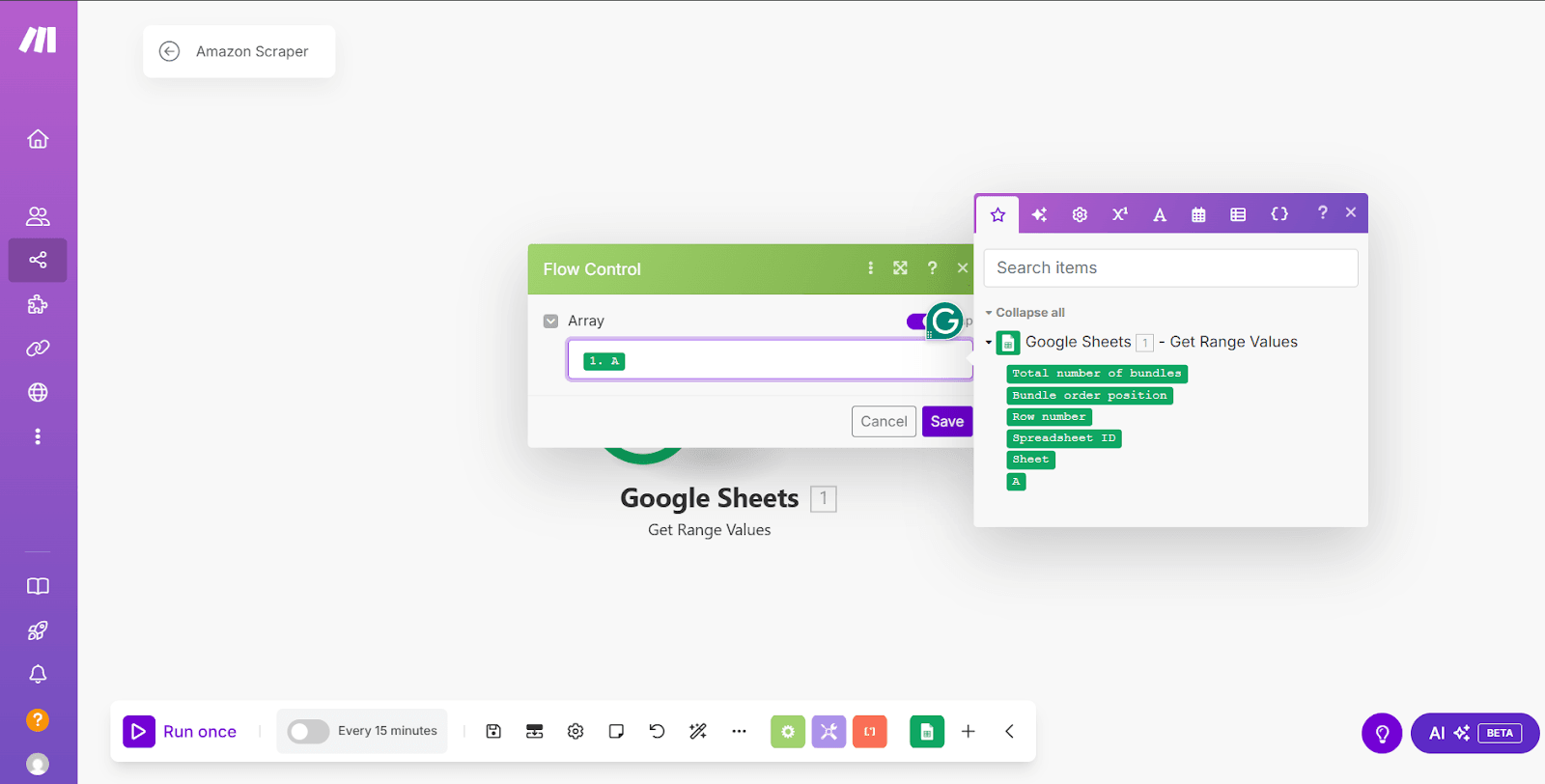Switch to Math functions x¹ tab

[1119, 214]
